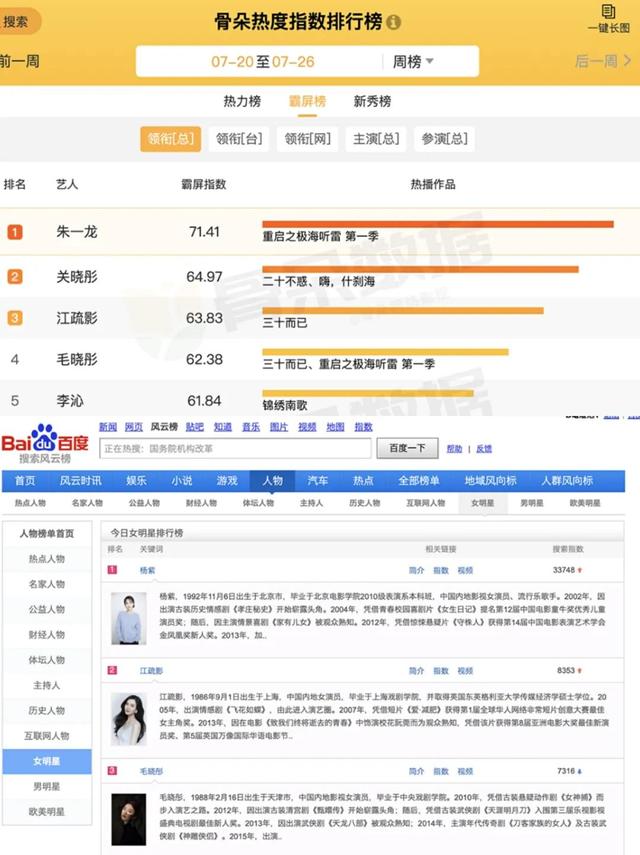640x855 pixels.
Task: Open the 知道 link in Baidu's top nav
Action: [222, 427]
